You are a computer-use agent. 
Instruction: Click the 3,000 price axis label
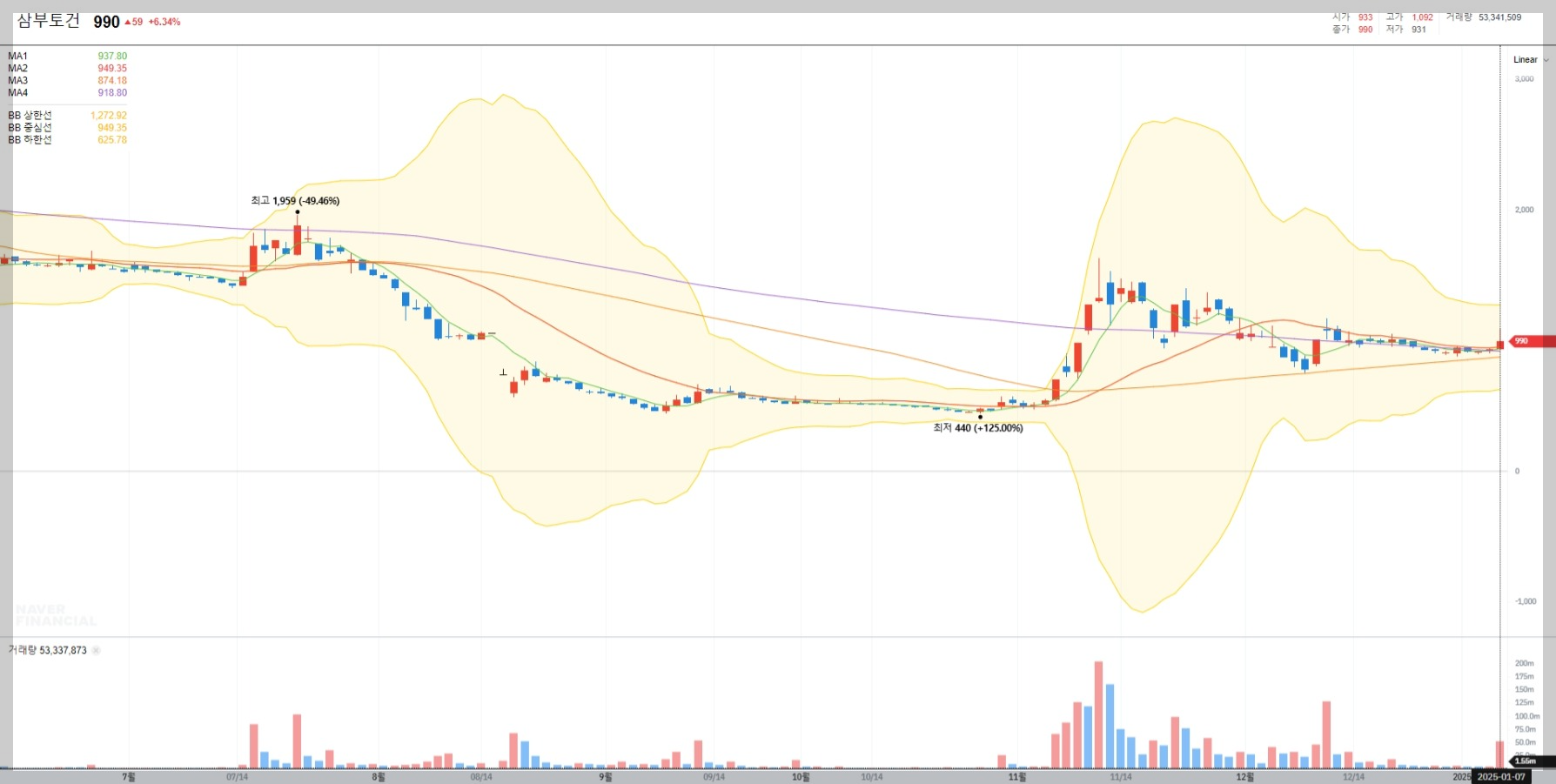coord(1525,79)
